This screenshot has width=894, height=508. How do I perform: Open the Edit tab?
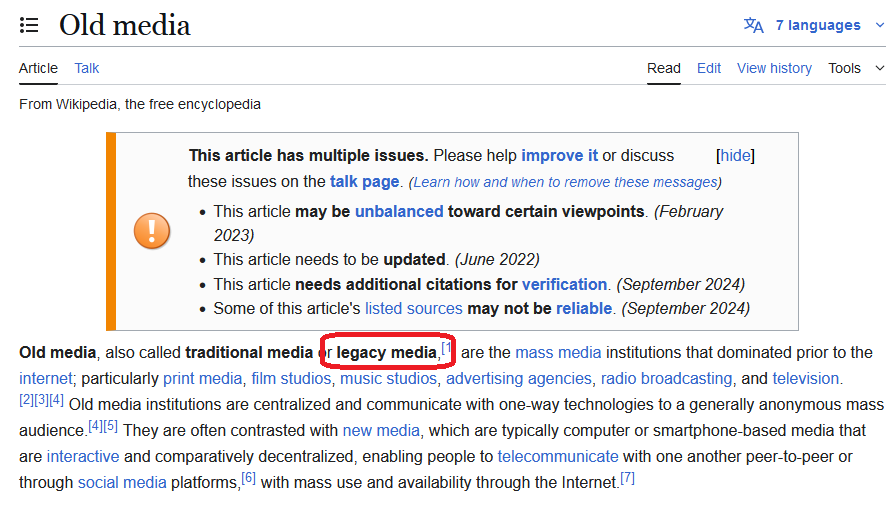(x=709, y=68)
